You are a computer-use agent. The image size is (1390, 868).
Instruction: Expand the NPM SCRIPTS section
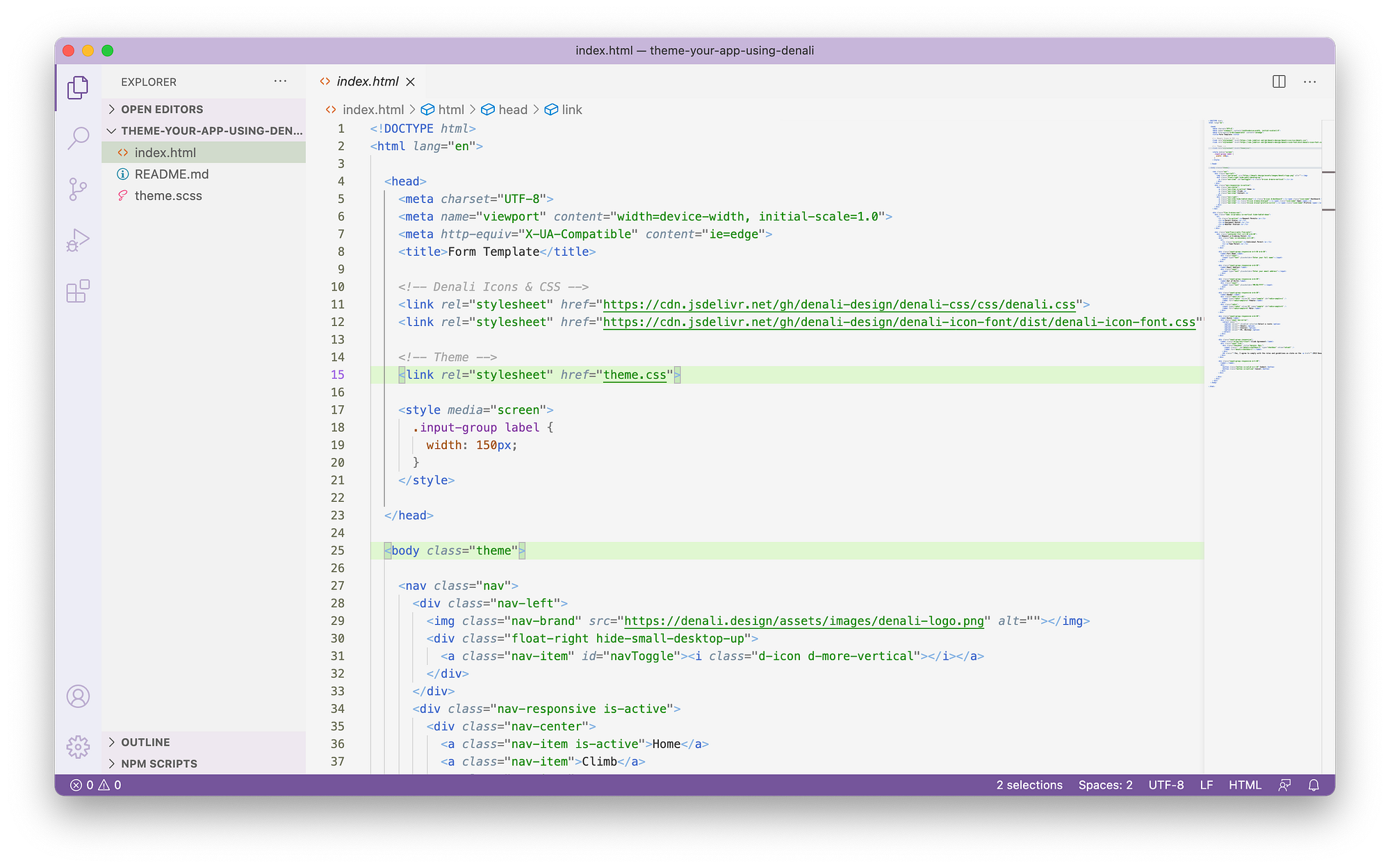pos(158,763)
